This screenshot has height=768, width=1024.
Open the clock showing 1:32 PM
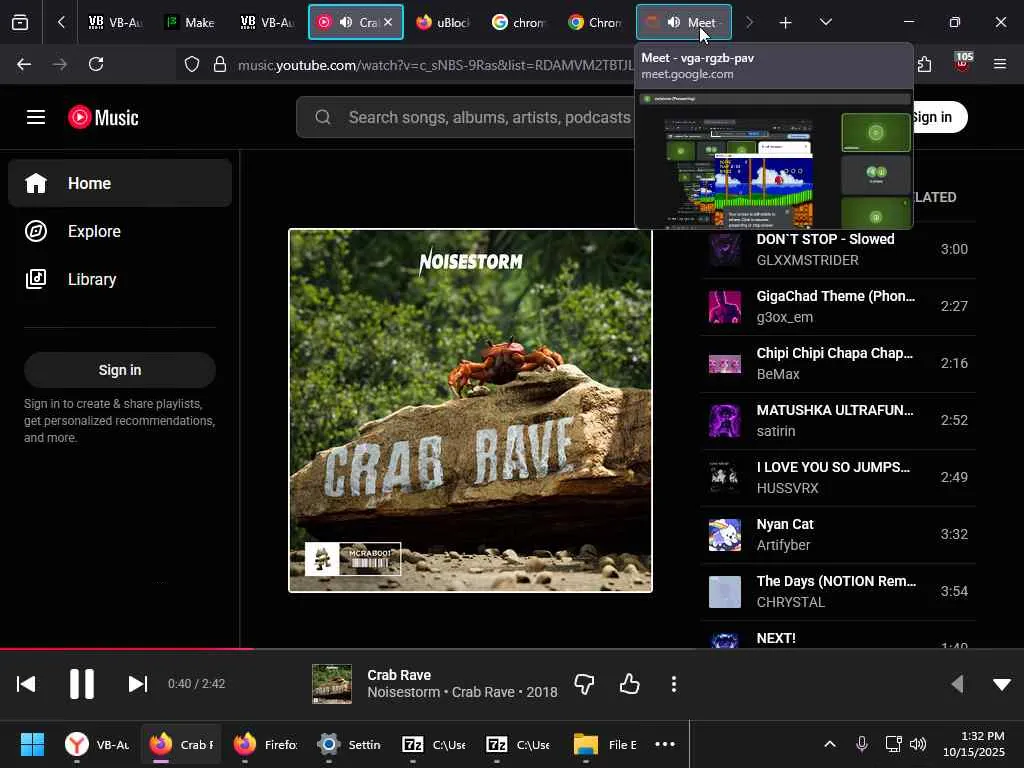tap(974, 744)
